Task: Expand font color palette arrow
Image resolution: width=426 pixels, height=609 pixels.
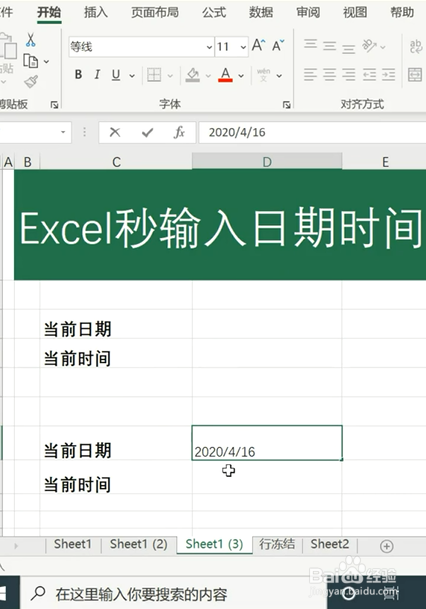Action: click(241, 75)
